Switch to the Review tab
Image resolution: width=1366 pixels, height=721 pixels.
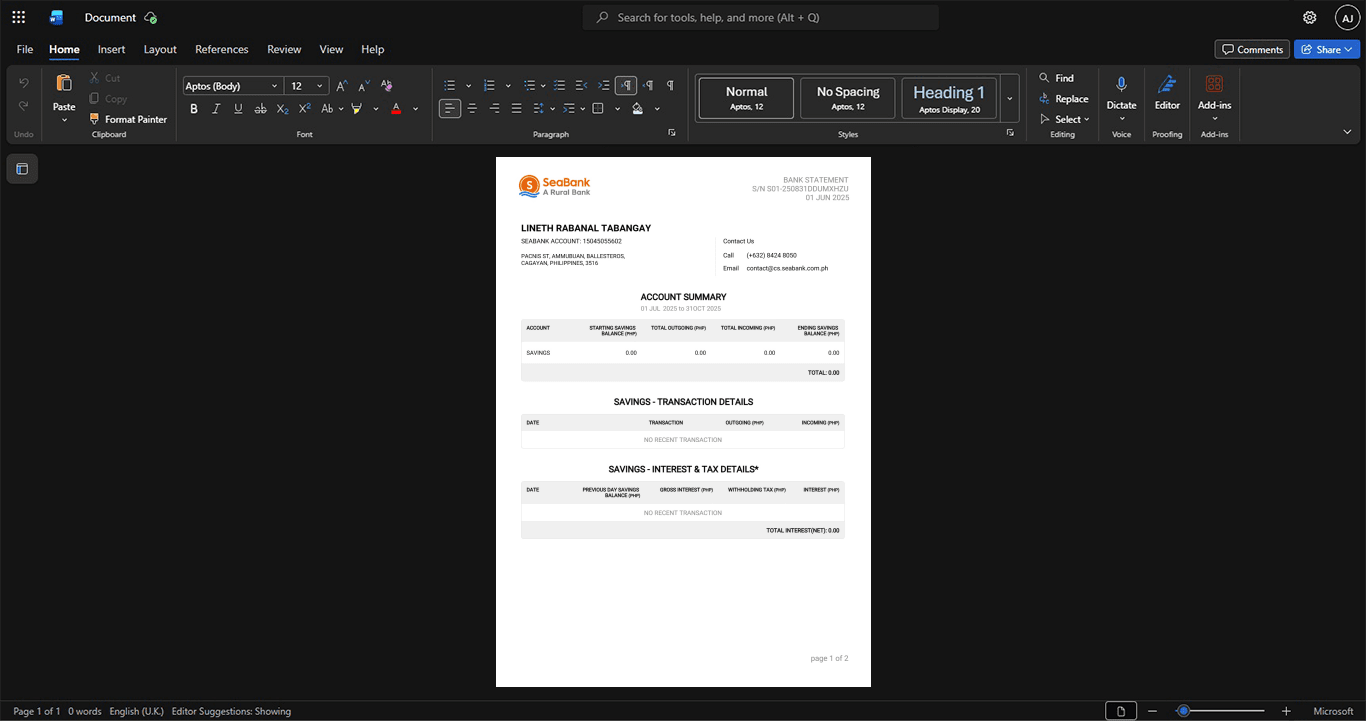coord(284,49)
